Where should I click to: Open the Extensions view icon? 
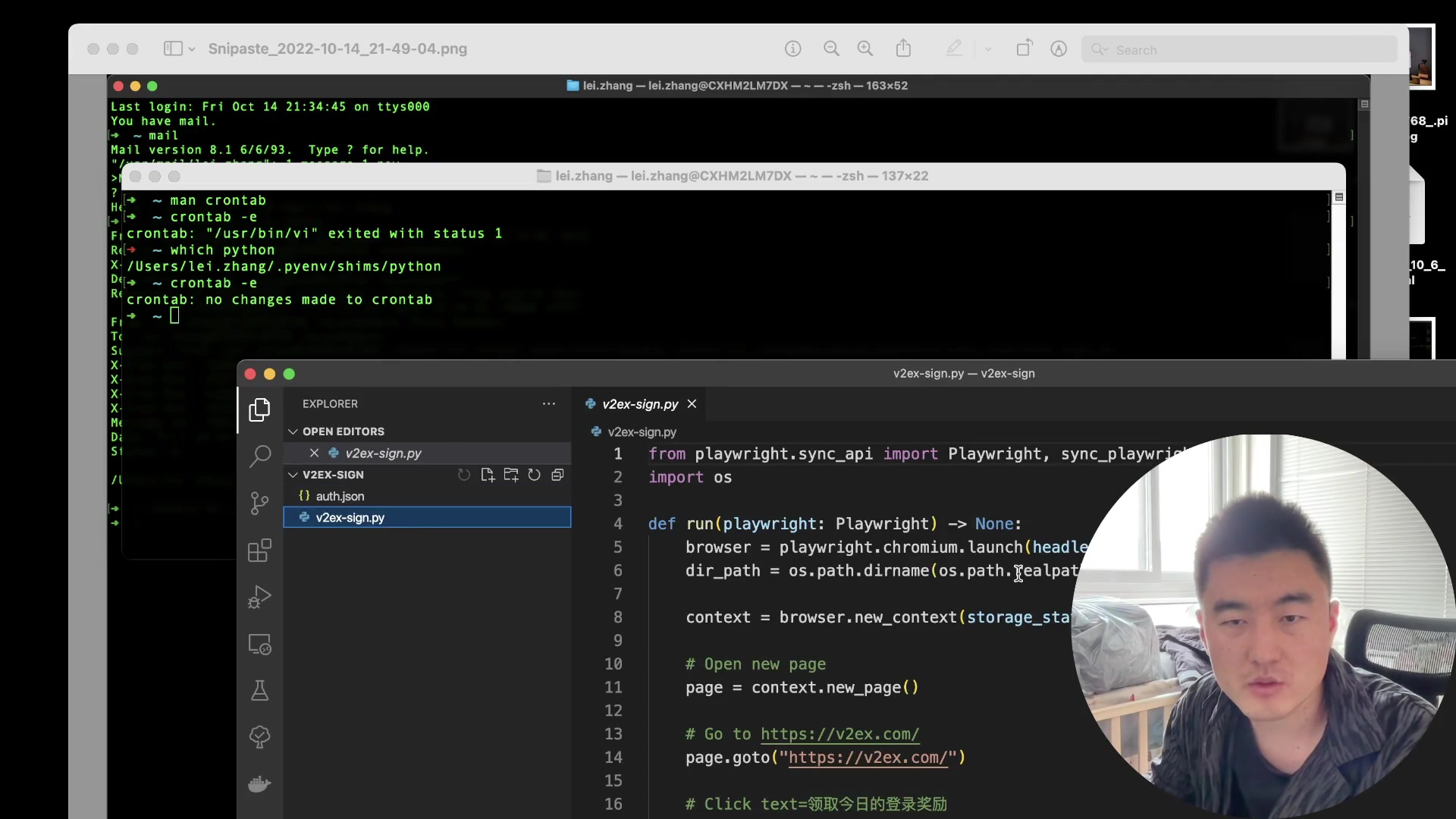pos(259,551)
